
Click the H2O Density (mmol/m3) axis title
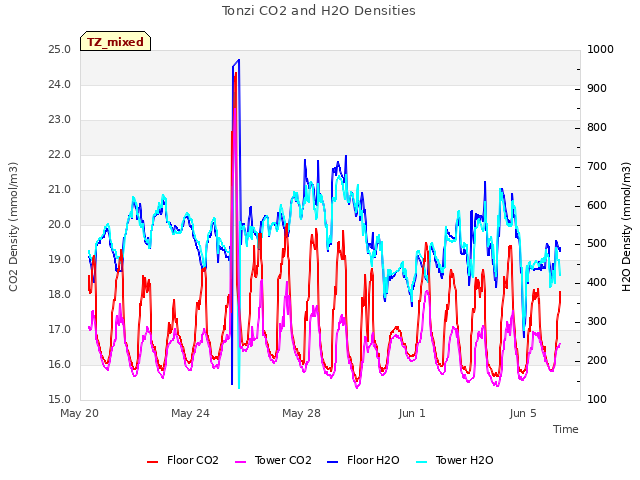(626, 227)
